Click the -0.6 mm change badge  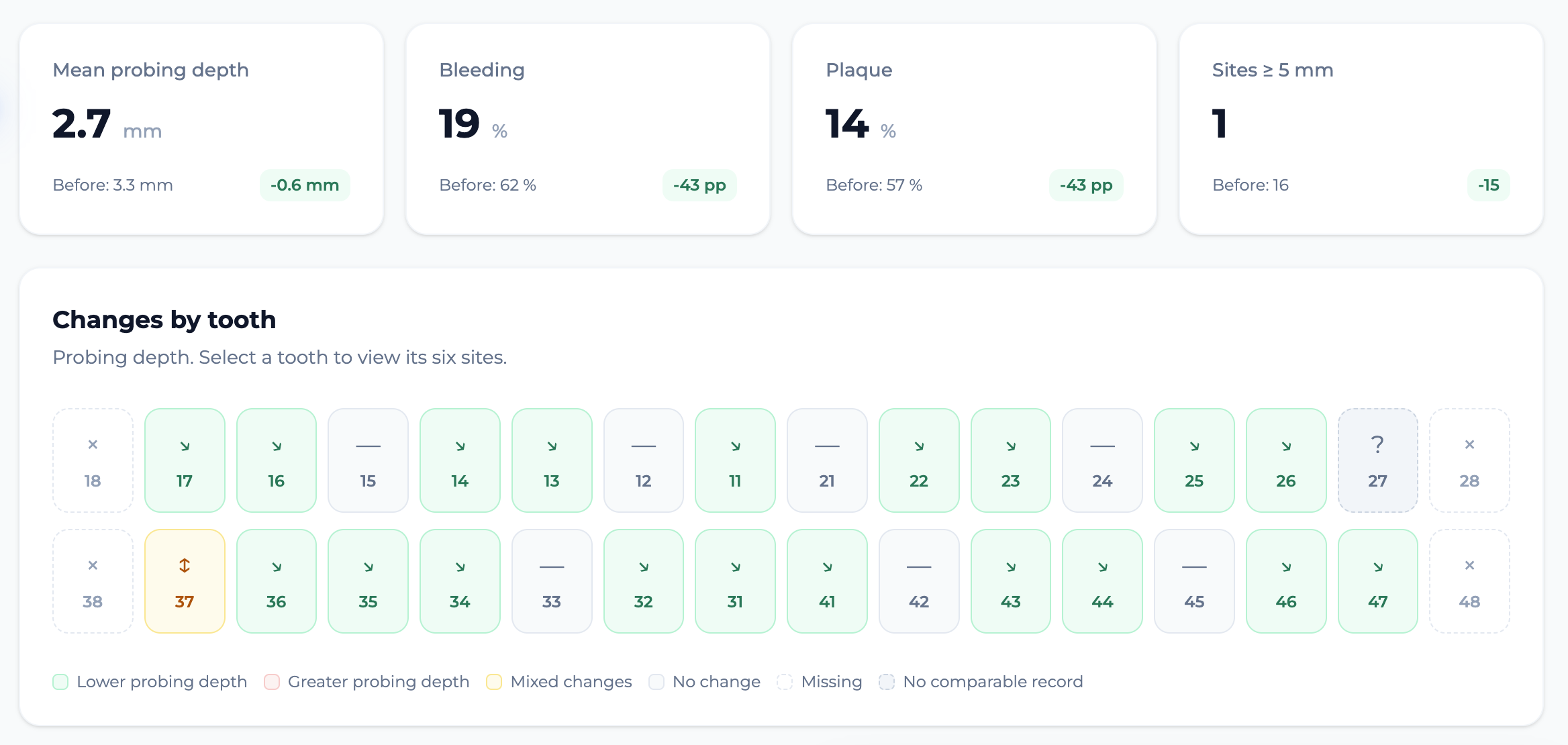[305, 185]
